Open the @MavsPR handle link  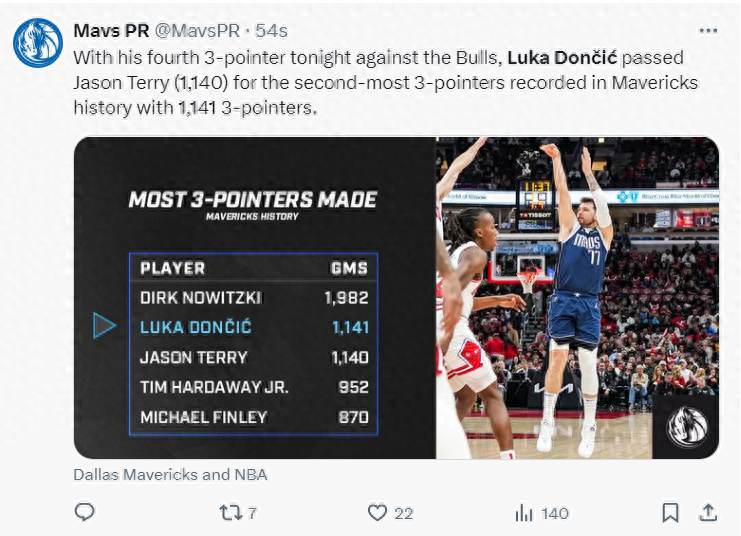pyautogui.click(x=198, y=31)
